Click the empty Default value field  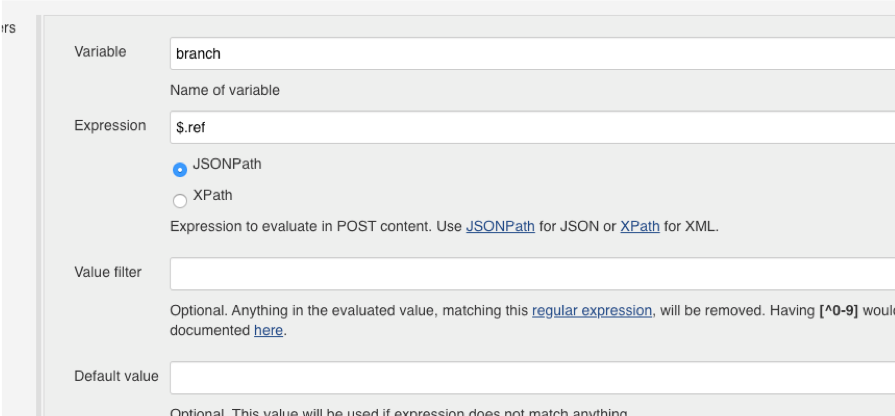coord(530,377)
